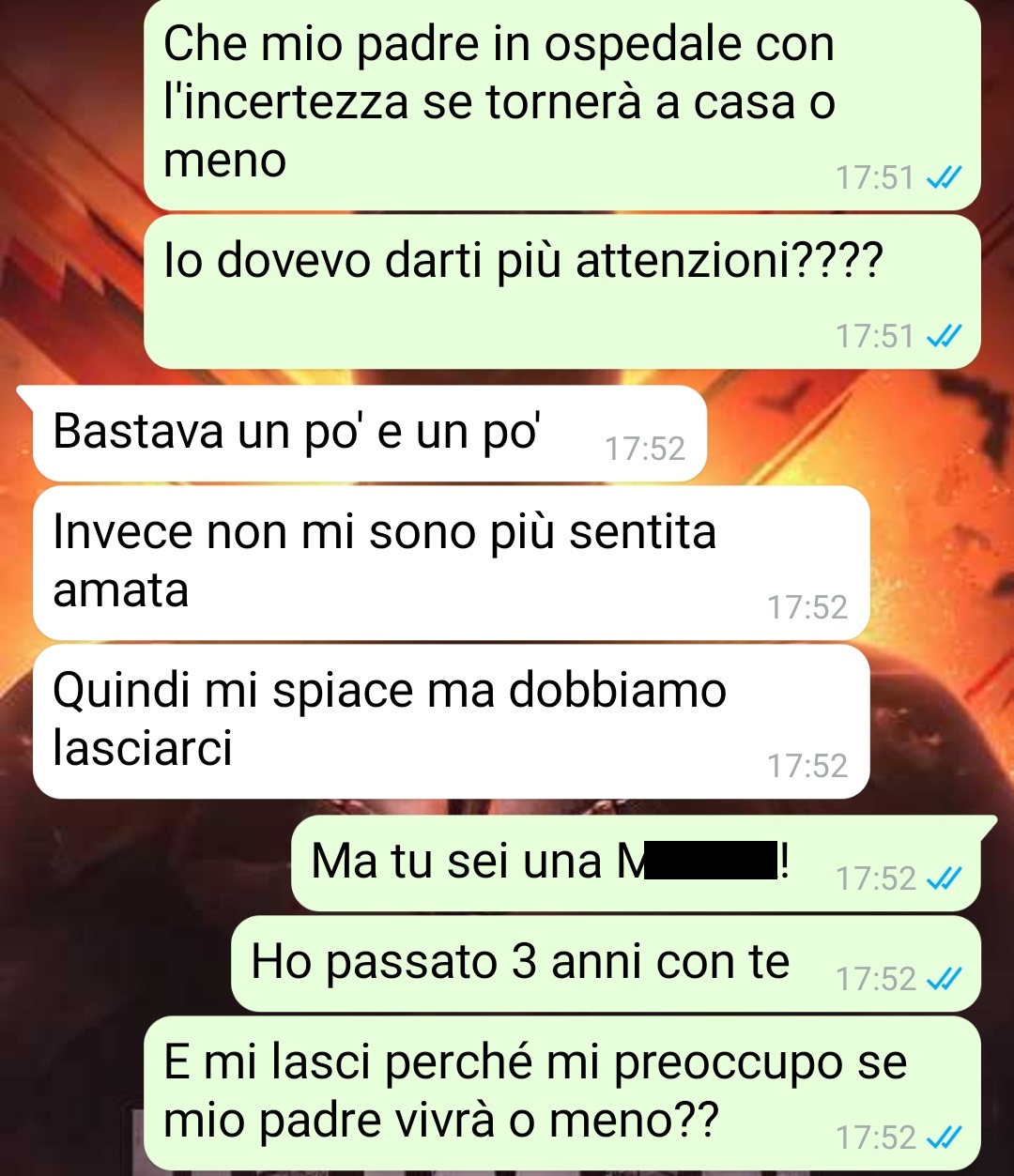Tap the 17:51 timestamp next to "meno"
Screen dimensions: 1014x1176
pos(875,177)
